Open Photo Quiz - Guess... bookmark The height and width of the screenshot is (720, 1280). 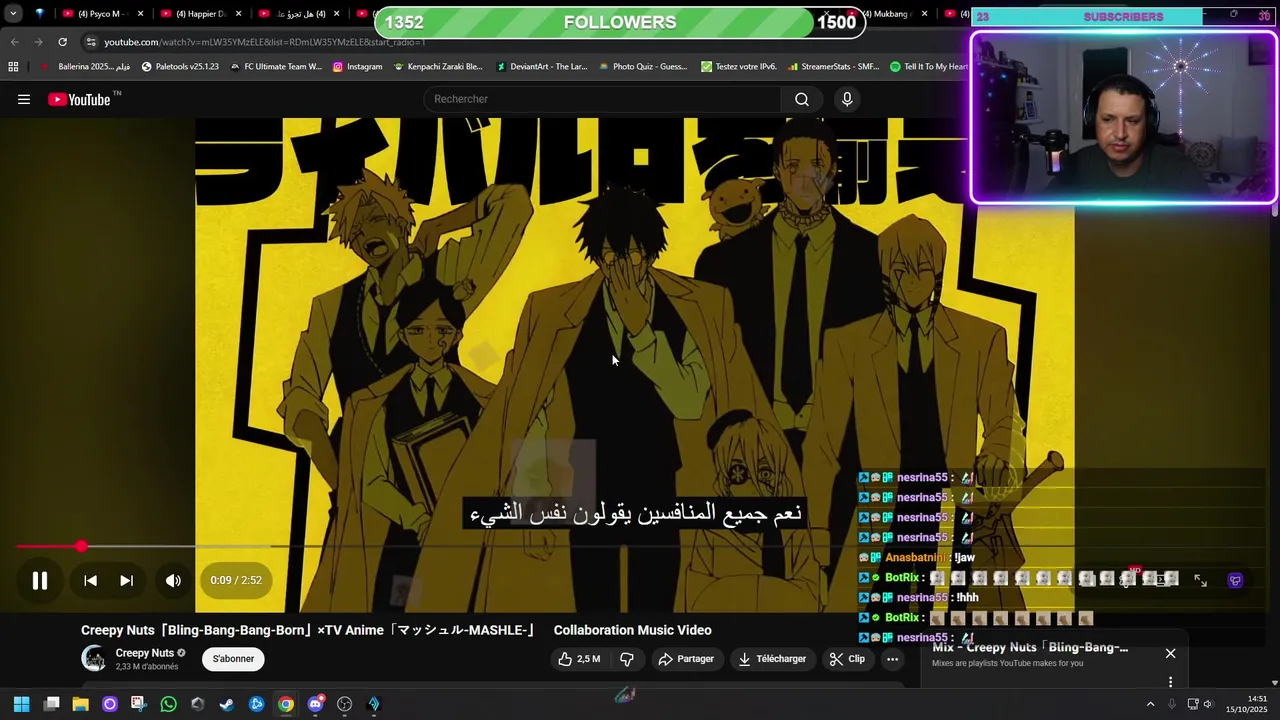(642, 67)
